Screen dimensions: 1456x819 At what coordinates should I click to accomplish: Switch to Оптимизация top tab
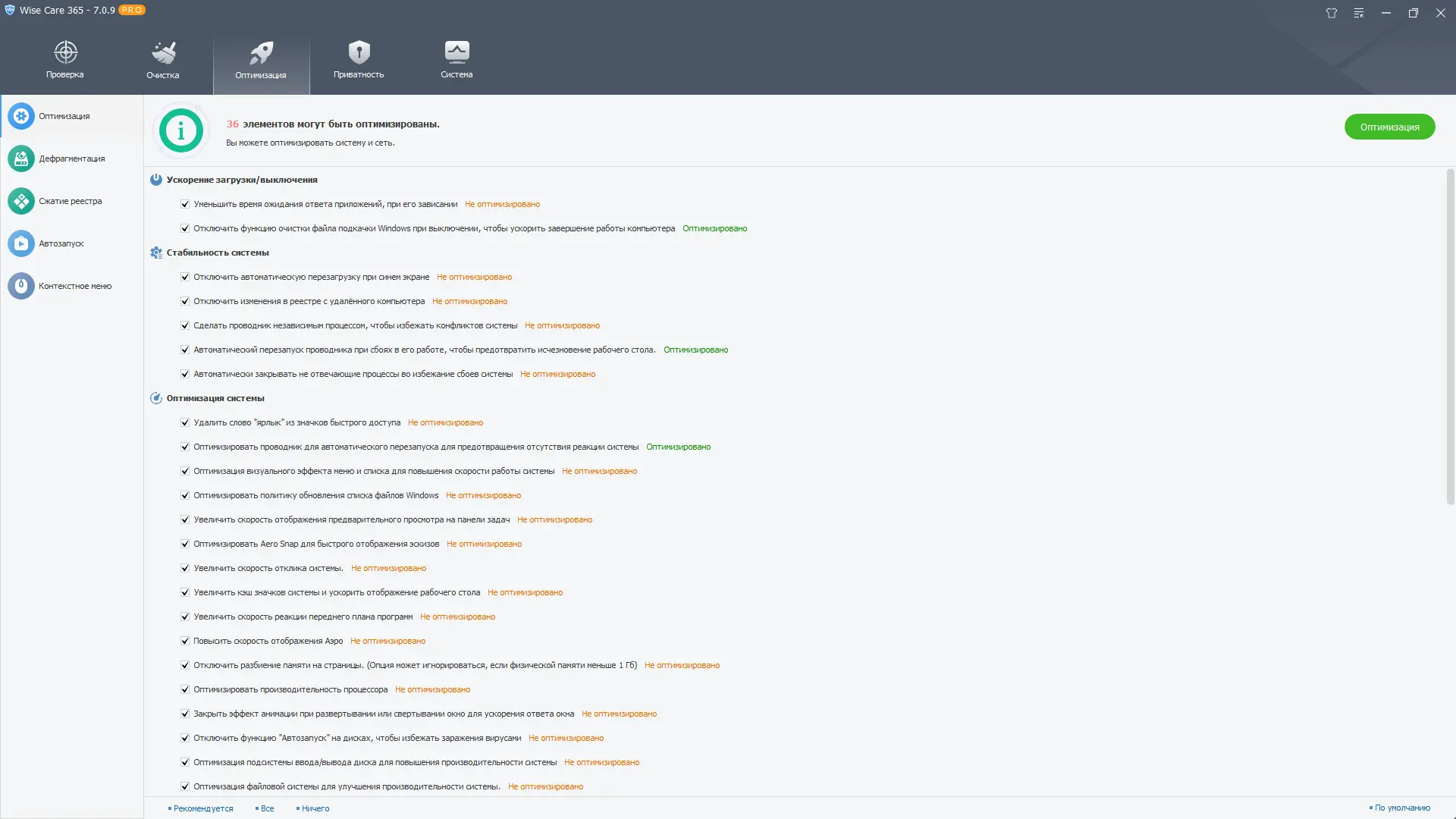pyautogui.click(x=261, y=61)
